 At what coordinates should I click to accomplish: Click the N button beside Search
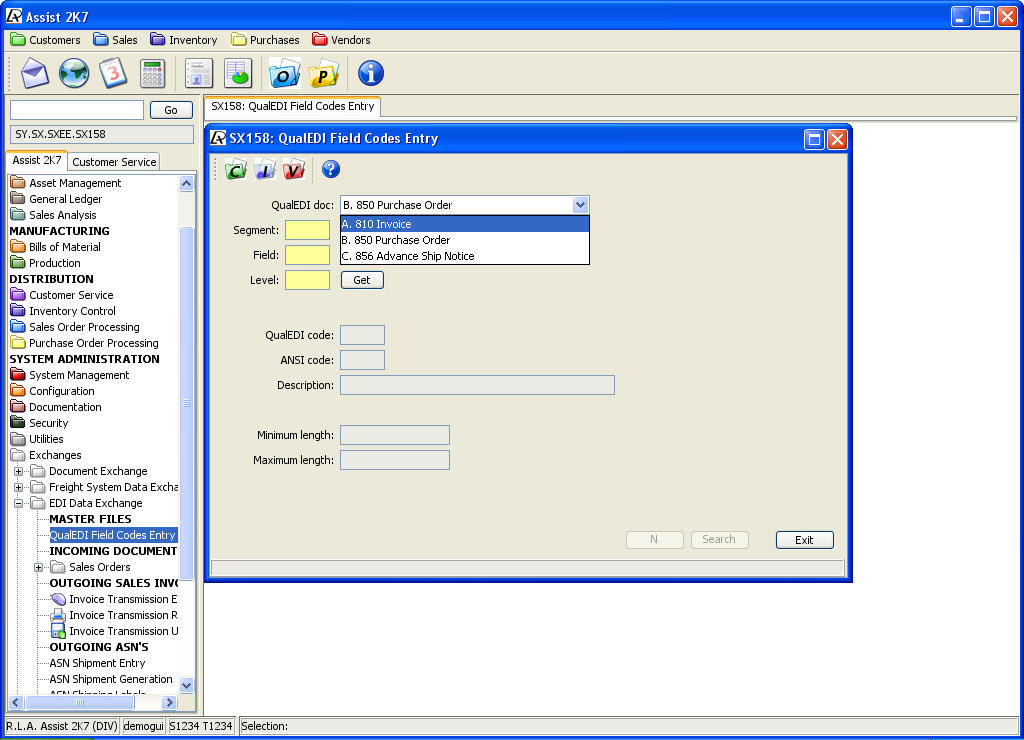pyautogui.click(x=654, y=539)
